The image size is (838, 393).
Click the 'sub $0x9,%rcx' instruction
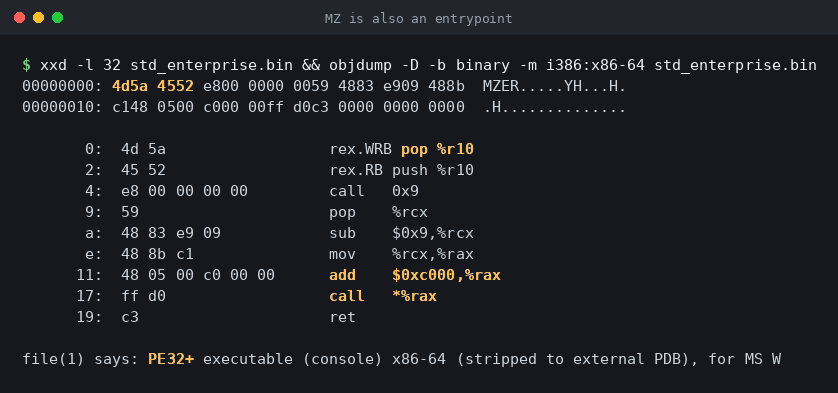(x=401, y=233)
